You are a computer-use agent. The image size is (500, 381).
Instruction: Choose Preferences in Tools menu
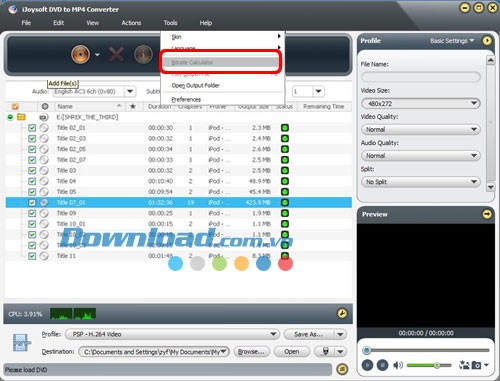(x=186, y=99)
